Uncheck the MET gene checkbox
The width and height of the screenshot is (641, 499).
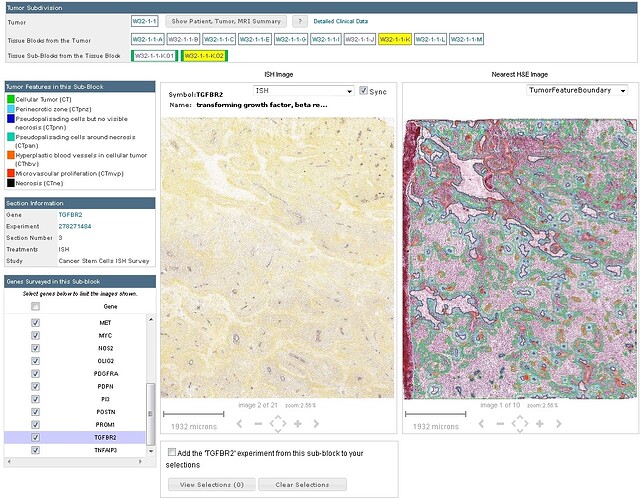36,323
